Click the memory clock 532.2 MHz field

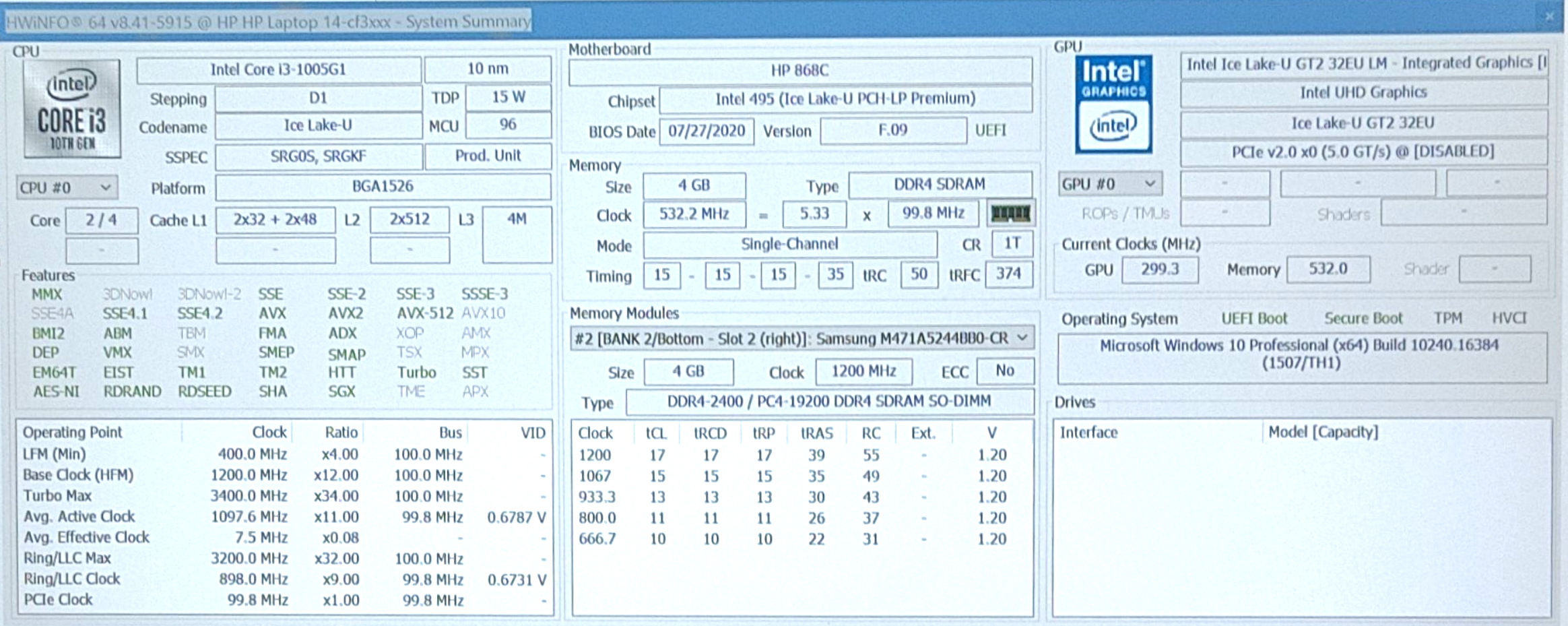coord(694,214)
